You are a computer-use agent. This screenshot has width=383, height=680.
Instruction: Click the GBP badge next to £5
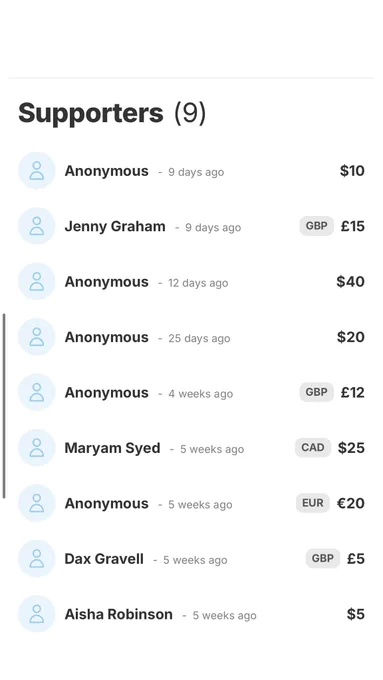click(x=323, y=559)
